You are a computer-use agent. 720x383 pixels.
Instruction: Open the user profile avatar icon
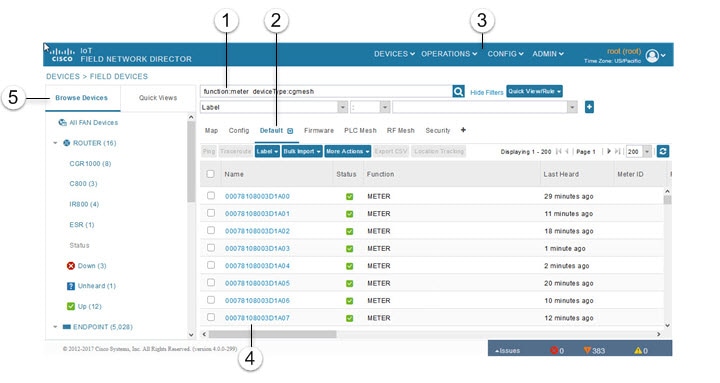point(652,56)
